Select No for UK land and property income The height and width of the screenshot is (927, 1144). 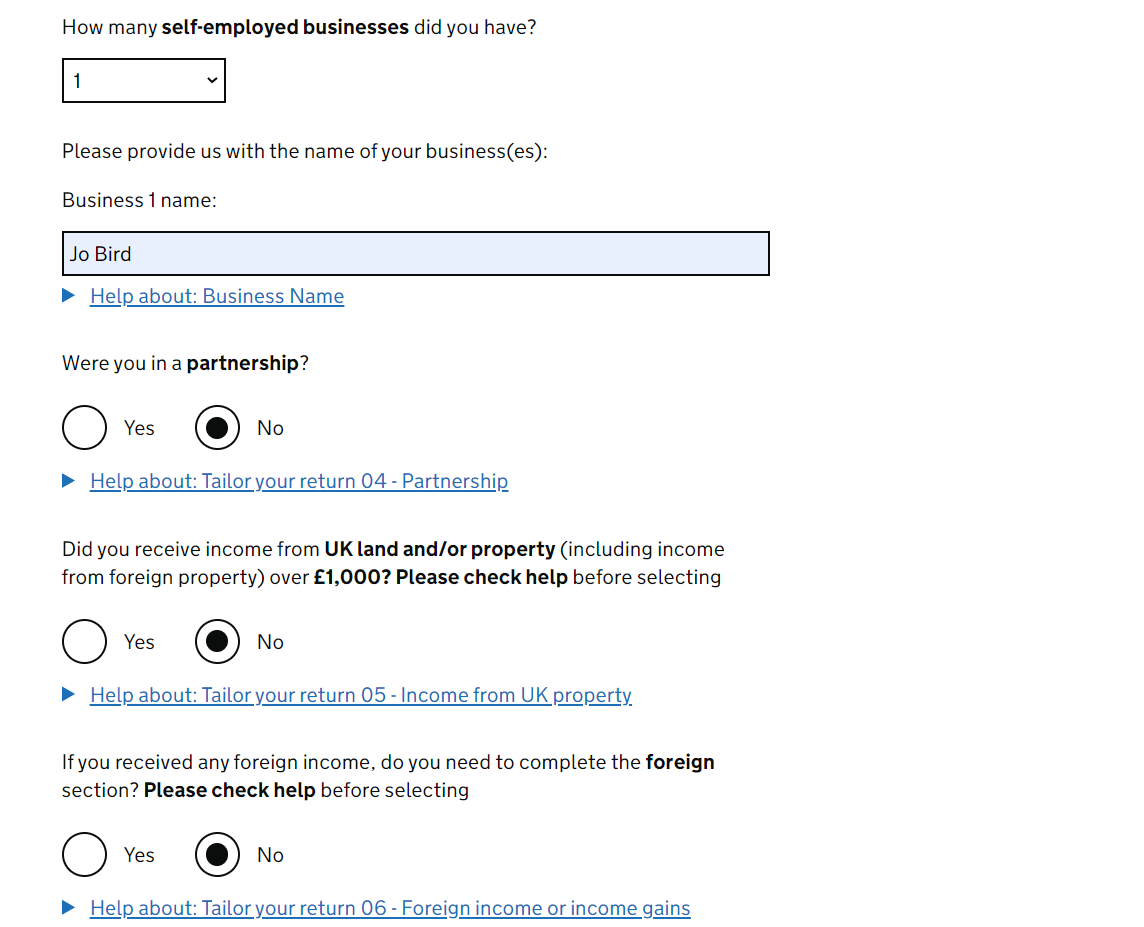217,641
